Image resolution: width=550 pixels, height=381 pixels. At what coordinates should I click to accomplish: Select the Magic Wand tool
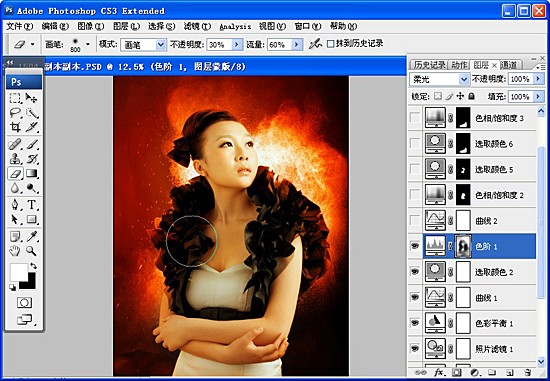32,112
